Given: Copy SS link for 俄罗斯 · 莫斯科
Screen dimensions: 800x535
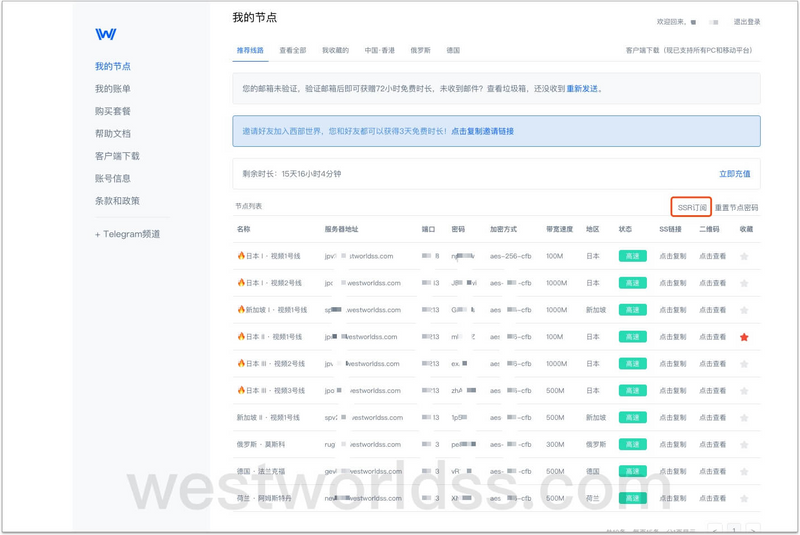Looking at the screenshot, I should pyautogui.click(x=672, y=445).
